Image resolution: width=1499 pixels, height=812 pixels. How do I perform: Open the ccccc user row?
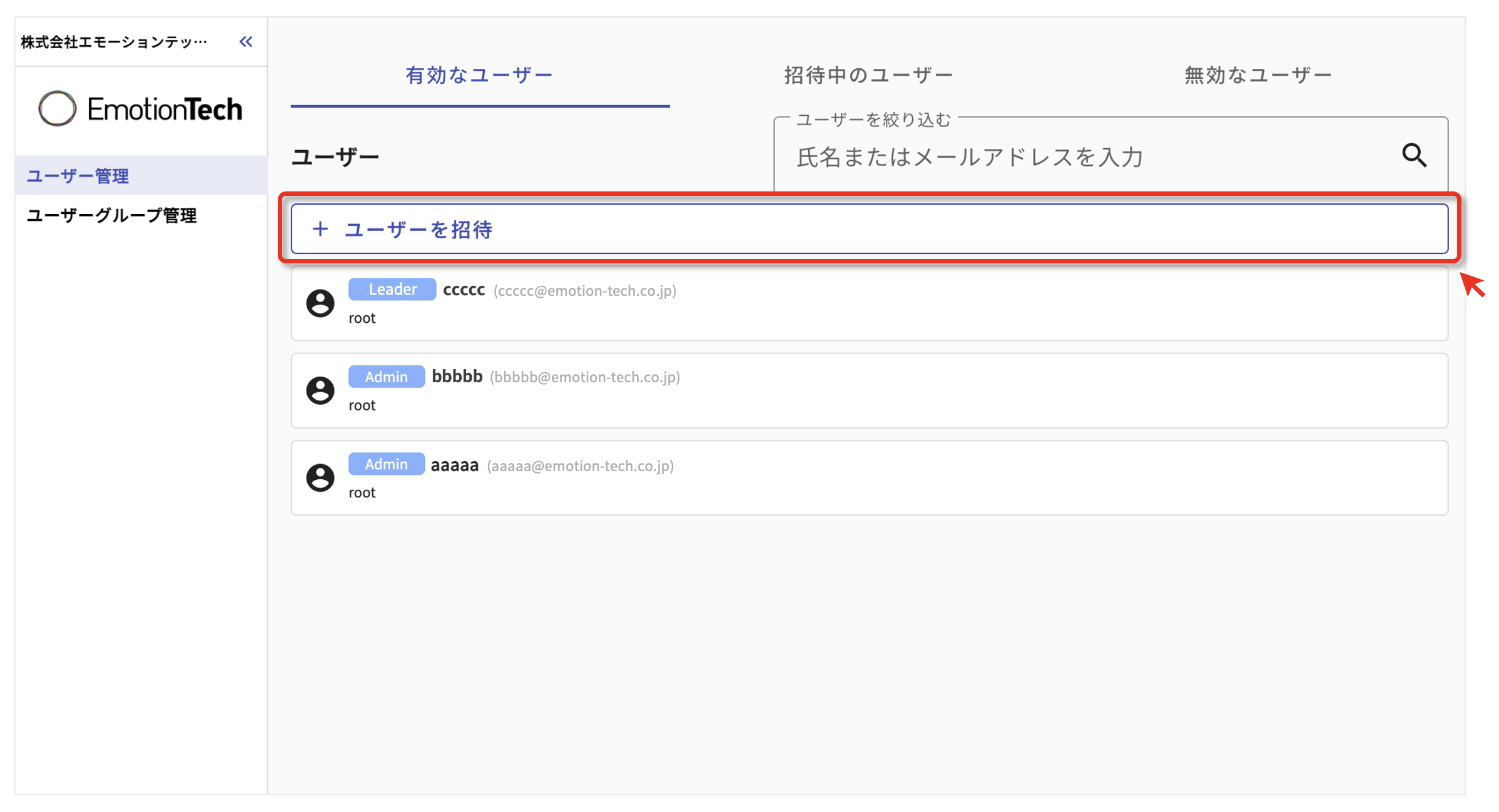(938, 304)
